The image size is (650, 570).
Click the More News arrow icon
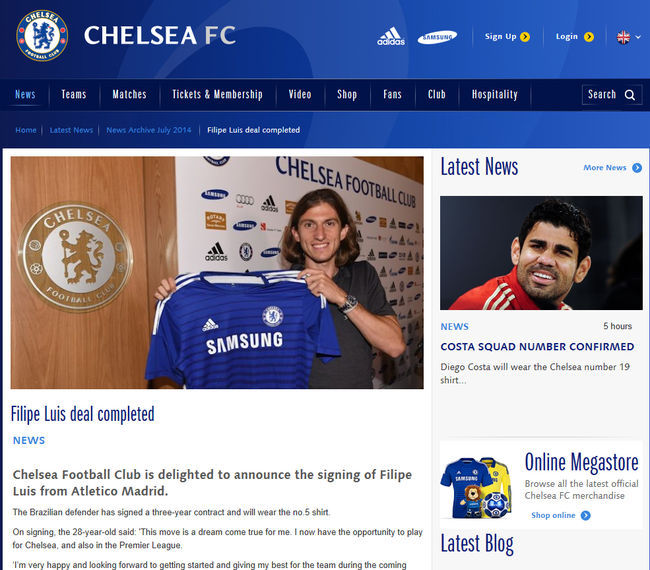(637, 168)
